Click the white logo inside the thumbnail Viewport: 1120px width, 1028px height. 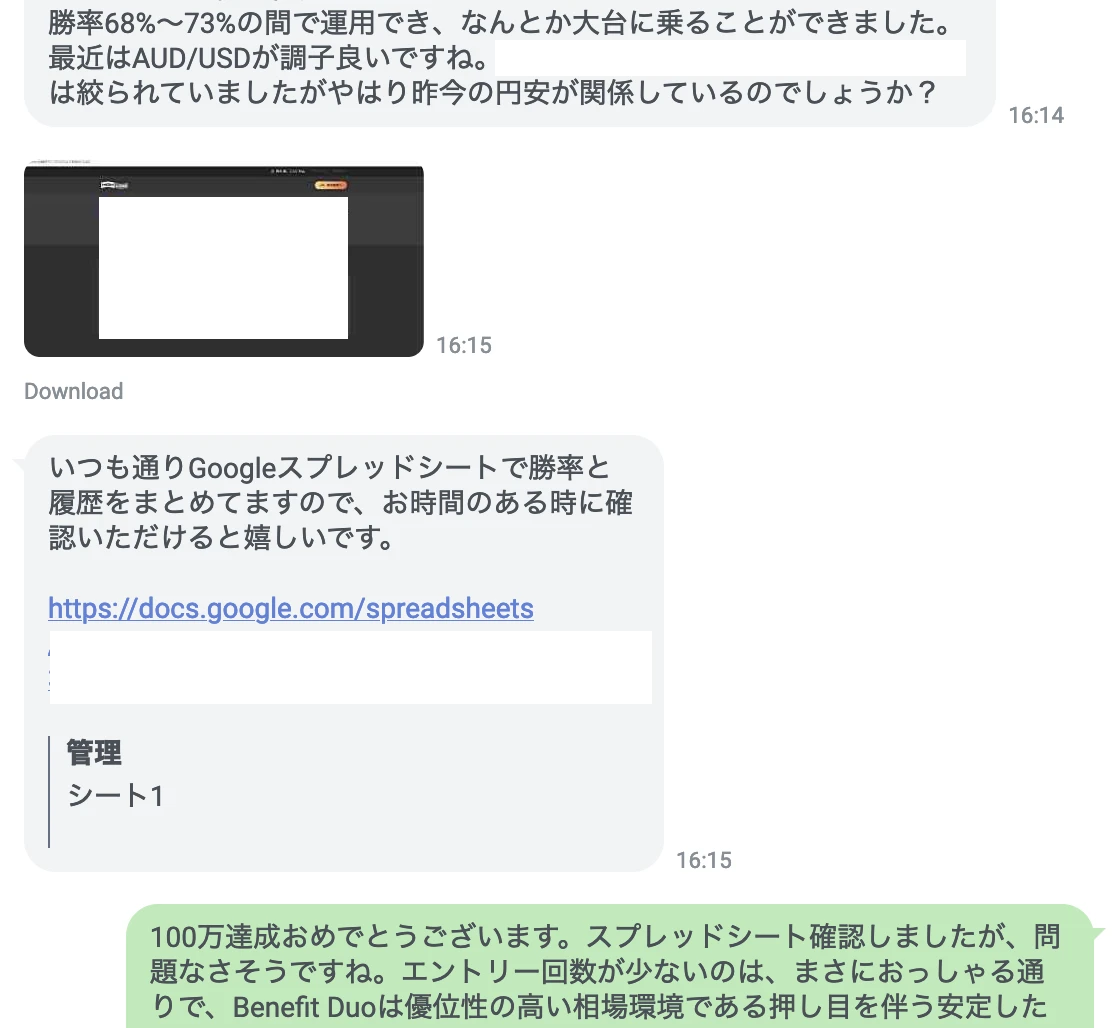(x=114, y=185)
